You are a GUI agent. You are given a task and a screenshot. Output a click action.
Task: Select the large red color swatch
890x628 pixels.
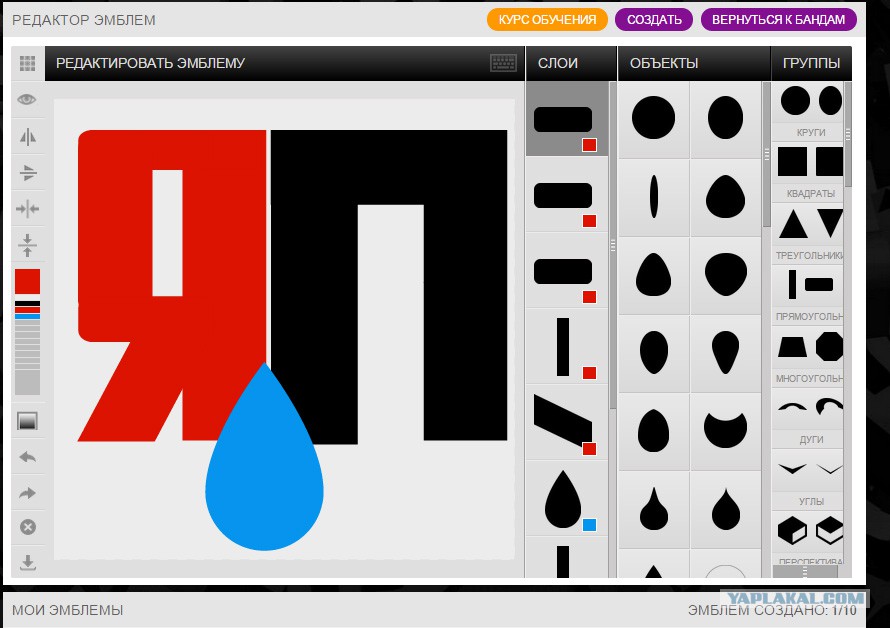pos(27,282)
